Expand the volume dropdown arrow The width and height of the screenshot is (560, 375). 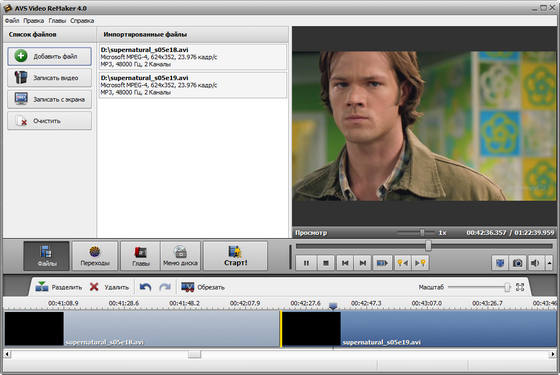point(549,263)
